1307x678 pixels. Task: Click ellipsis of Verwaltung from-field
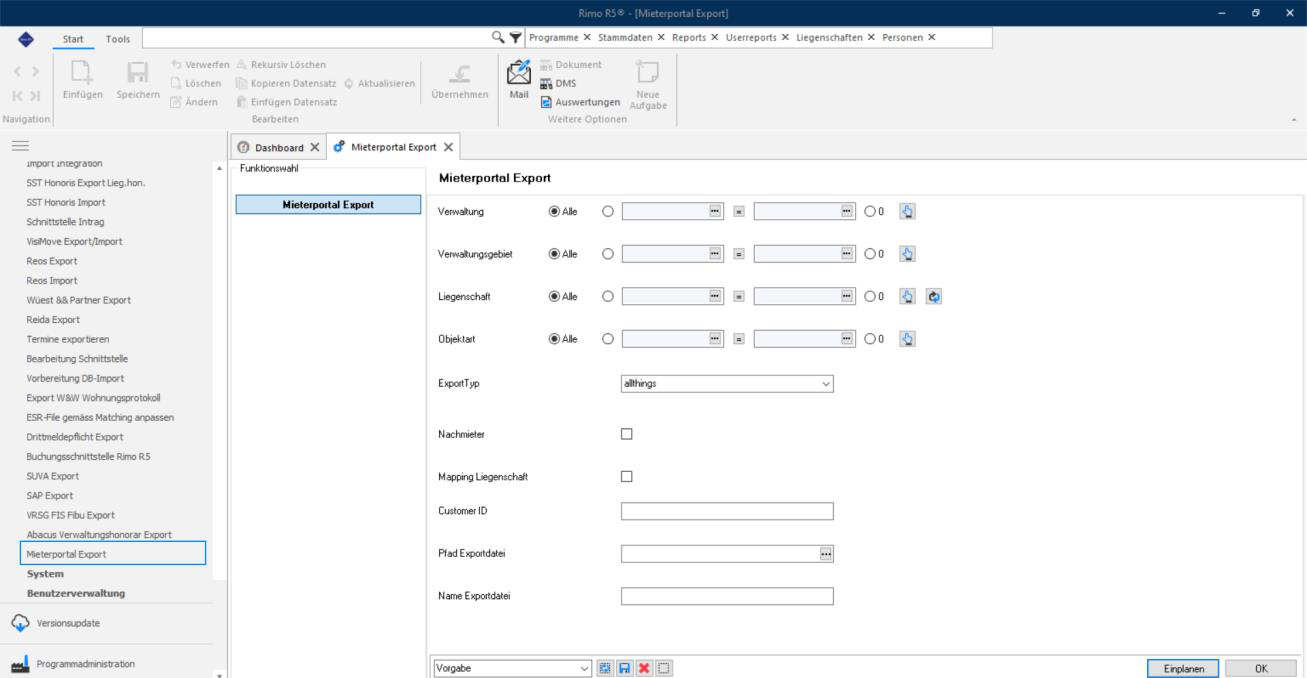point(715,212)
